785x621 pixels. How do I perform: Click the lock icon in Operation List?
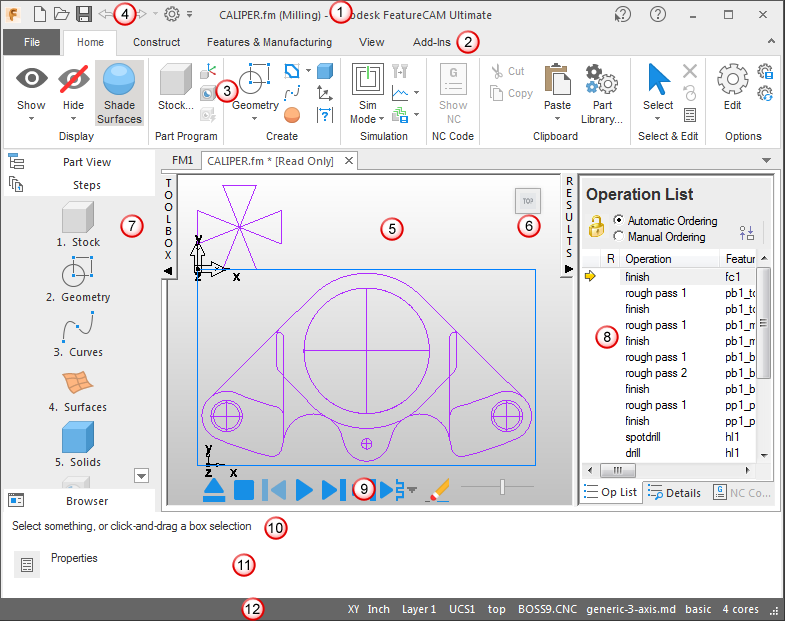pos(596,226)
